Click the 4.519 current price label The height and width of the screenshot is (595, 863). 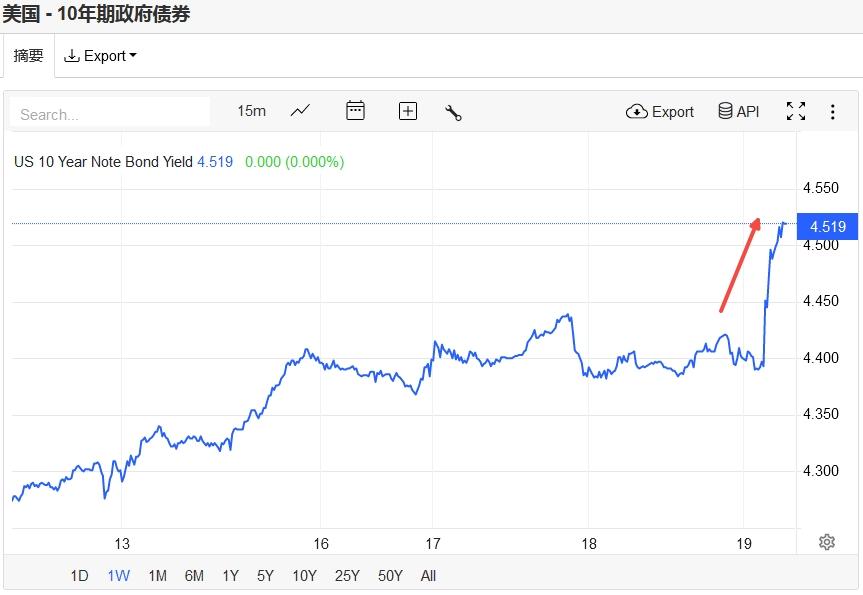click(828, 227)
